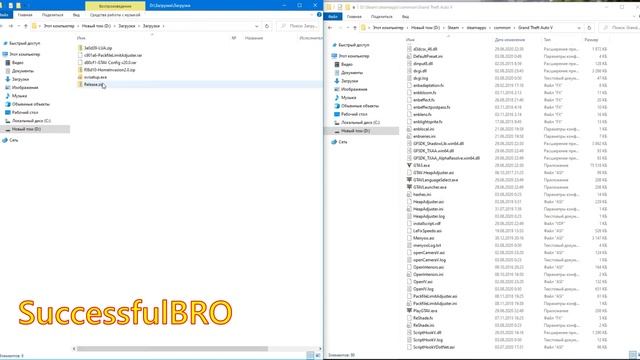Open recent locations dropdown in GTA V window
640x360 pixels.
[348, 28]
